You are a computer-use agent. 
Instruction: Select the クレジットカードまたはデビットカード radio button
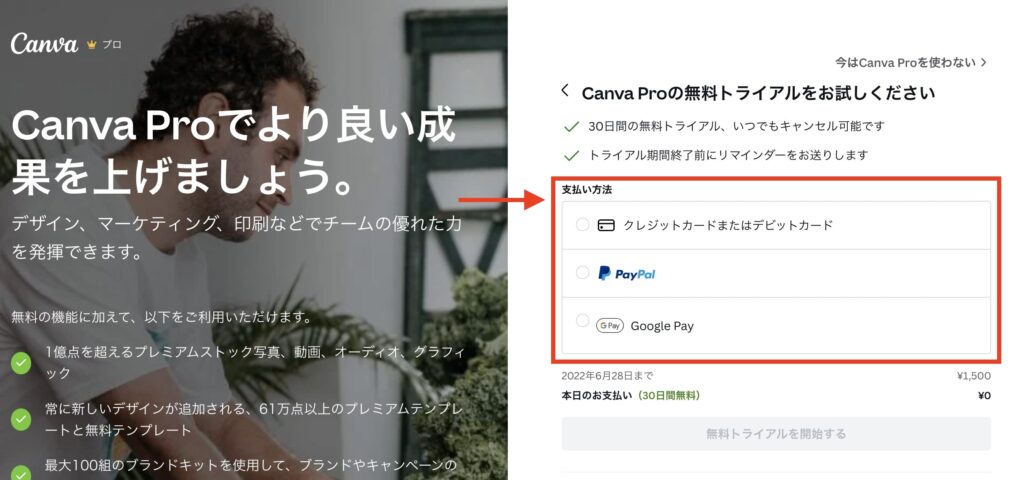tap(582, 225)
